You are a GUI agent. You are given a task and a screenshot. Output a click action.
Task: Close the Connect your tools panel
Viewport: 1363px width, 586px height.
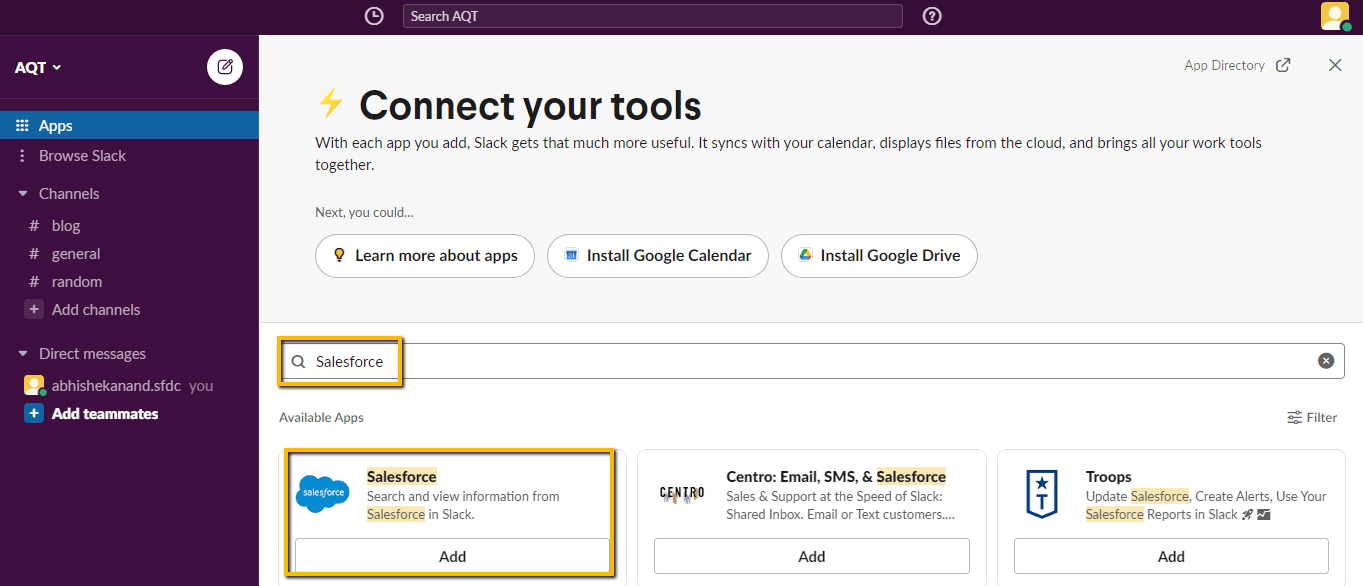point(1335,65)
